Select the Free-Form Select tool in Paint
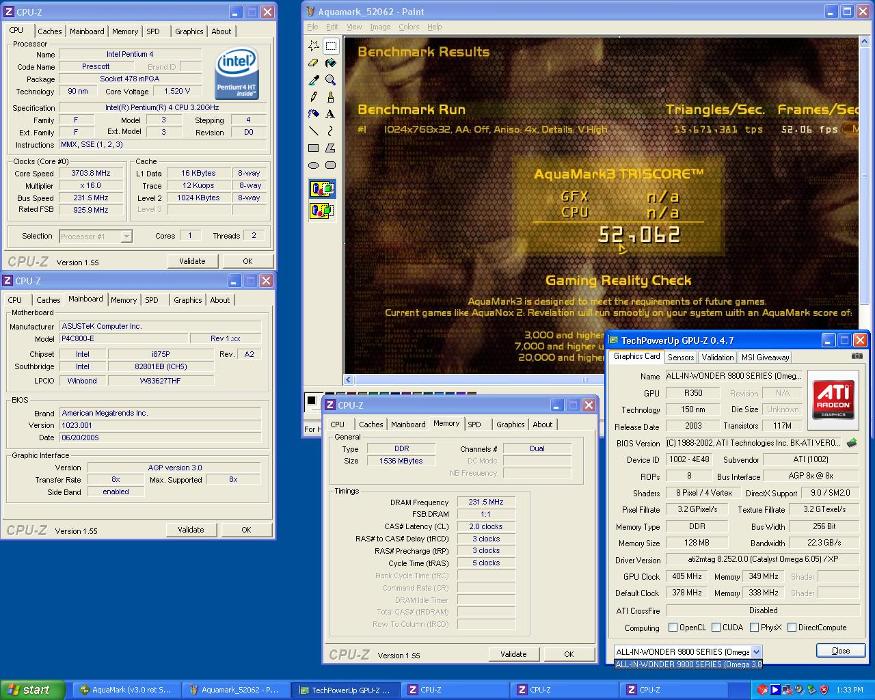The image size is (875, 700). pos(314,46)
